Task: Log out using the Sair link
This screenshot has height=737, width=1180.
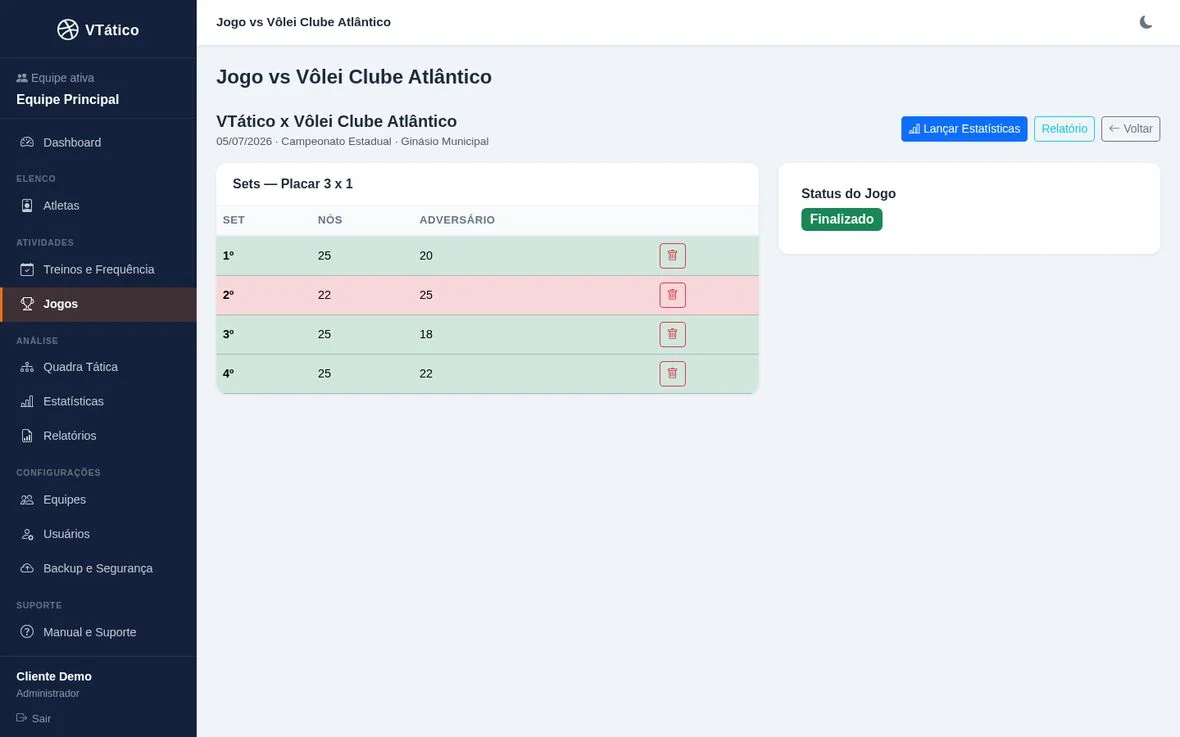Action: 34,718
